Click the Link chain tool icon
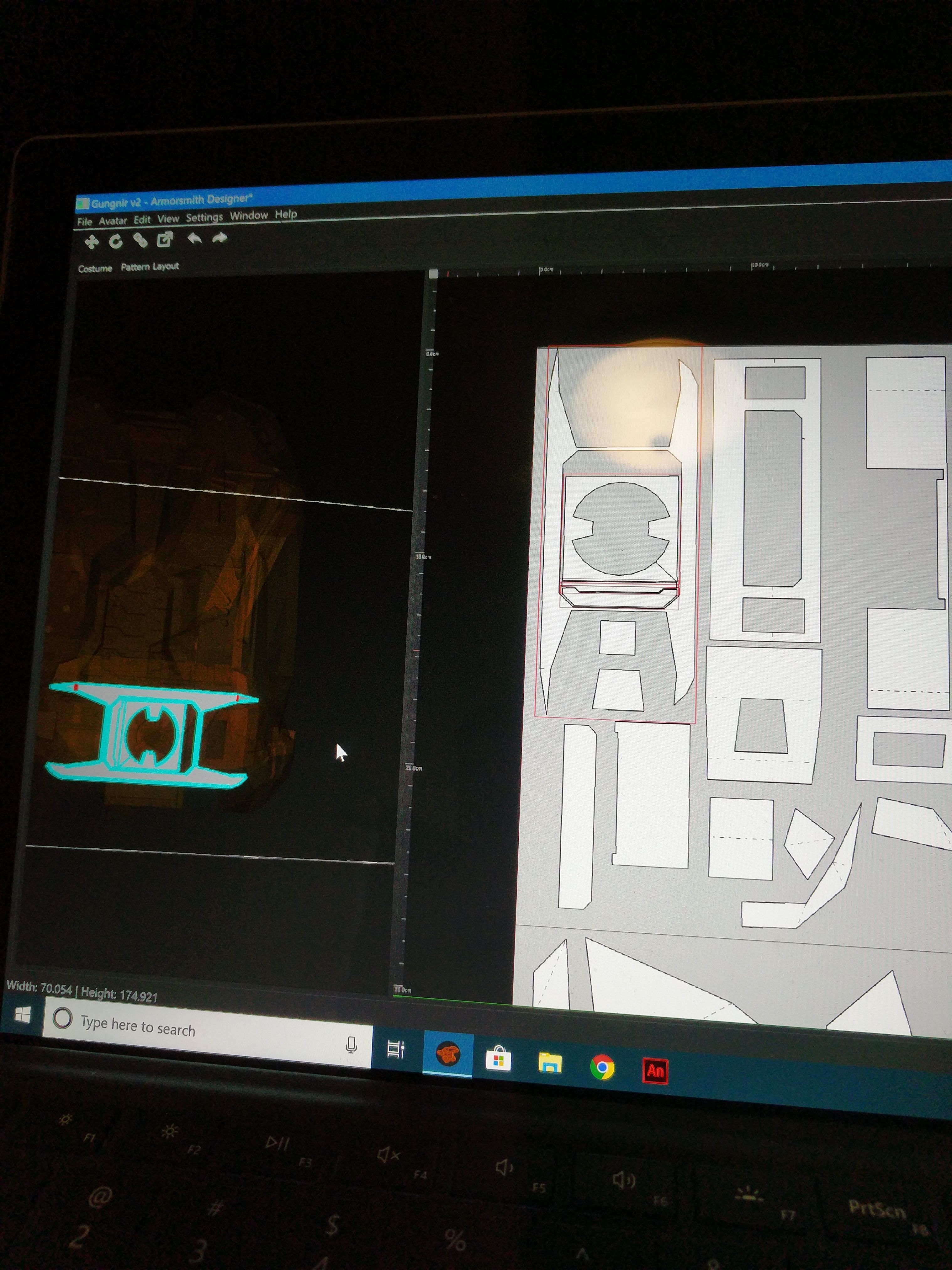The image size is (952, 1270). tap(140, 240)
